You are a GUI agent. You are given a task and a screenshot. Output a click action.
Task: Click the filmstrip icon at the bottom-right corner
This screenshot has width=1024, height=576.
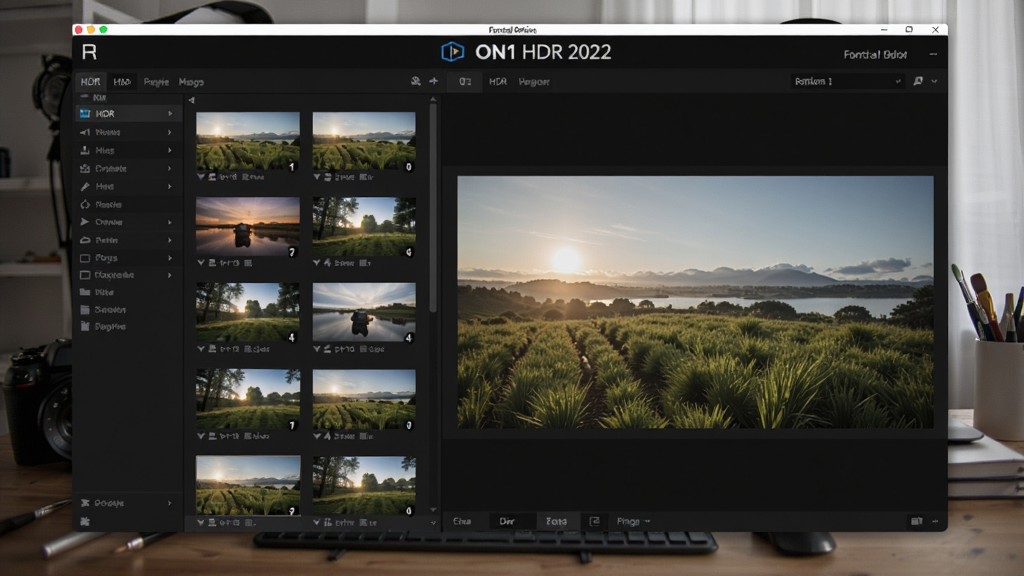(x=916, y=521)
